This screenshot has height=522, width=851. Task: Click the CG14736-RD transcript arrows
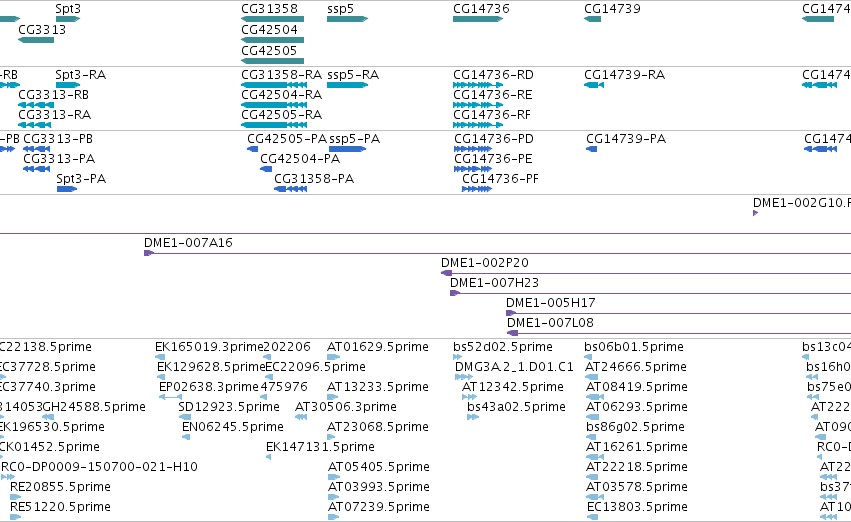tap(478, 85)
